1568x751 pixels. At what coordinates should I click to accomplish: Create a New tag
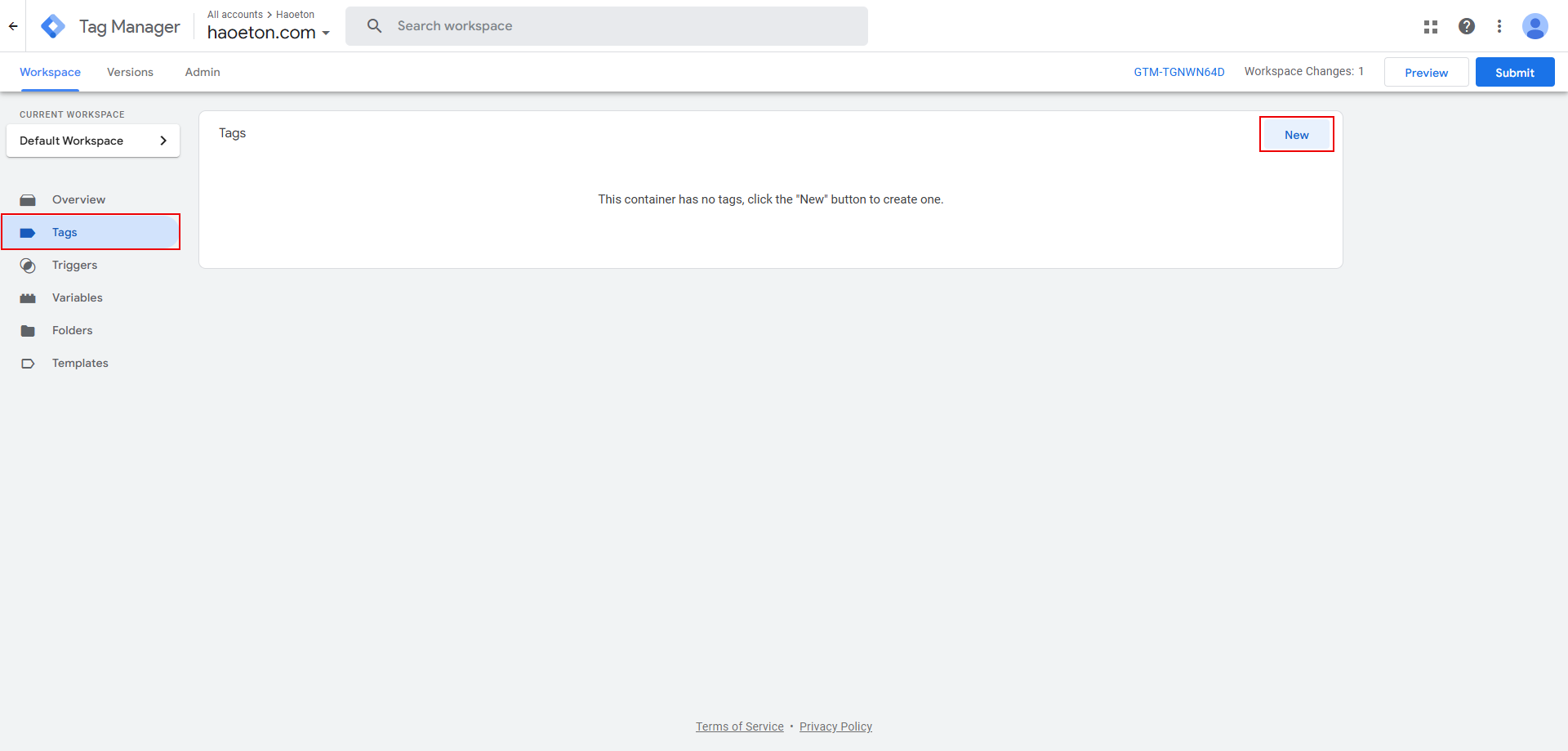tap(1297, 135)
